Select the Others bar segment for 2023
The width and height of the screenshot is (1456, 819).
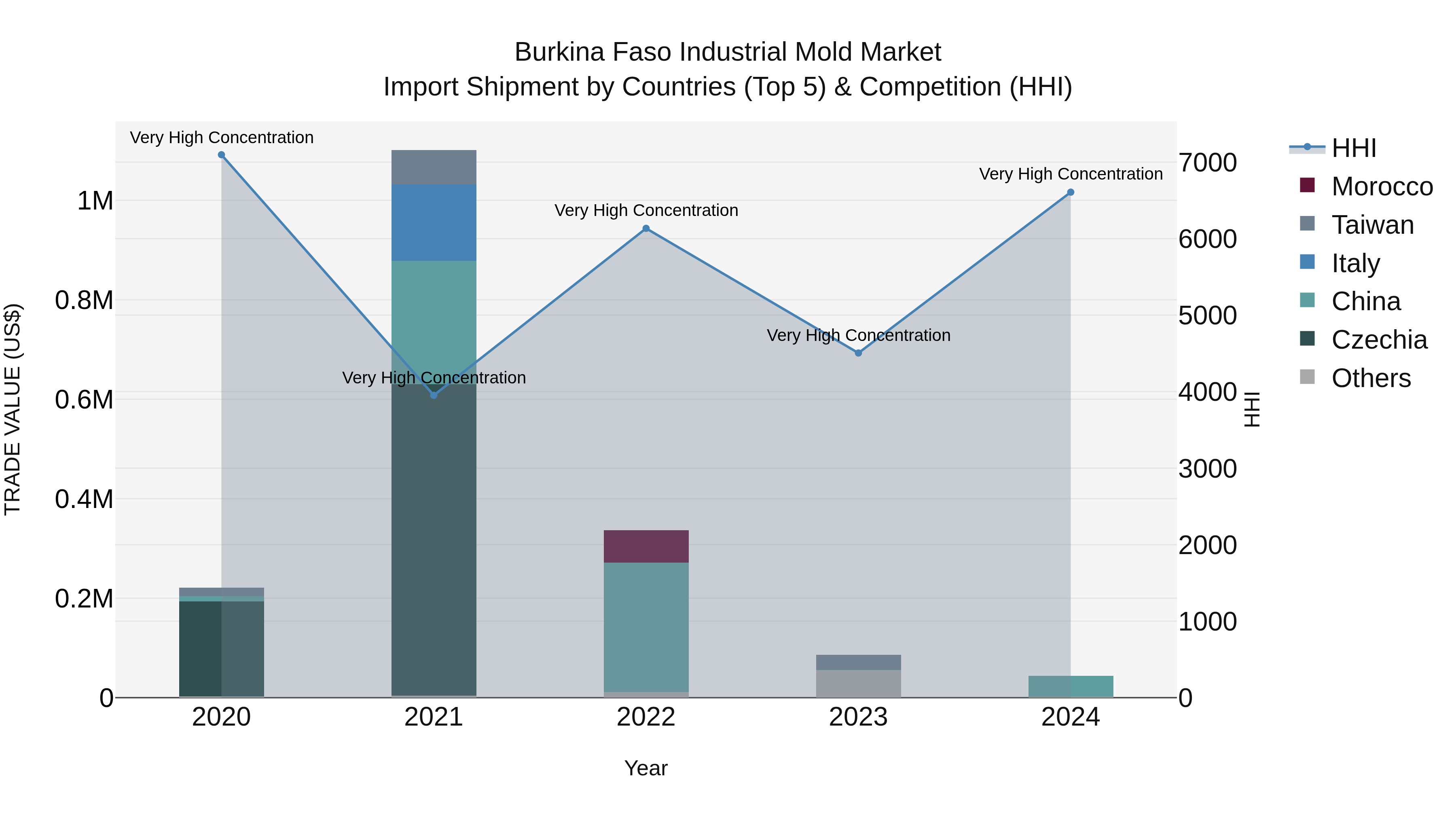click(858, 684)
